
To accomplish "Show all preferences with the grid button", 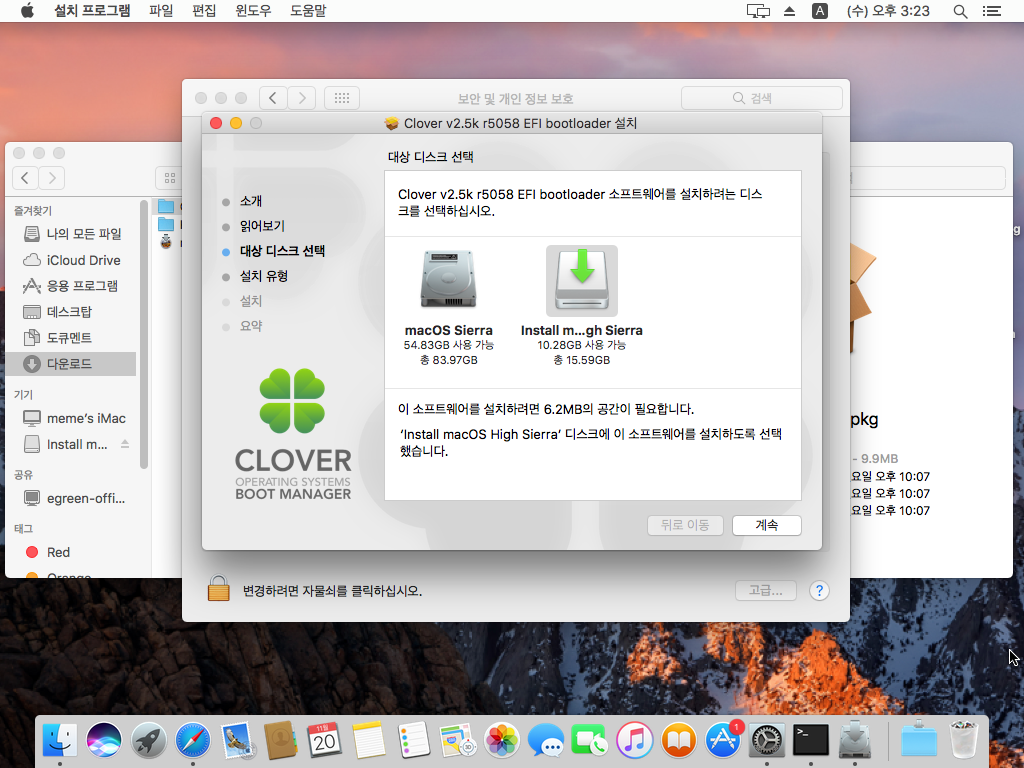I will 342,98.
